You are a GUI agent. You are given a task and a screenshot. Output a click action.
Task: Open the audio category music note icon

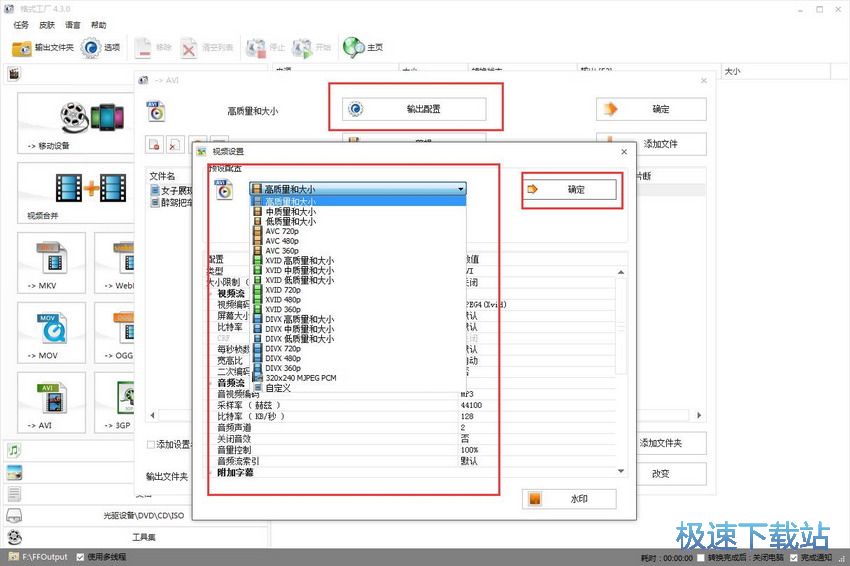(x=14, y=450)
